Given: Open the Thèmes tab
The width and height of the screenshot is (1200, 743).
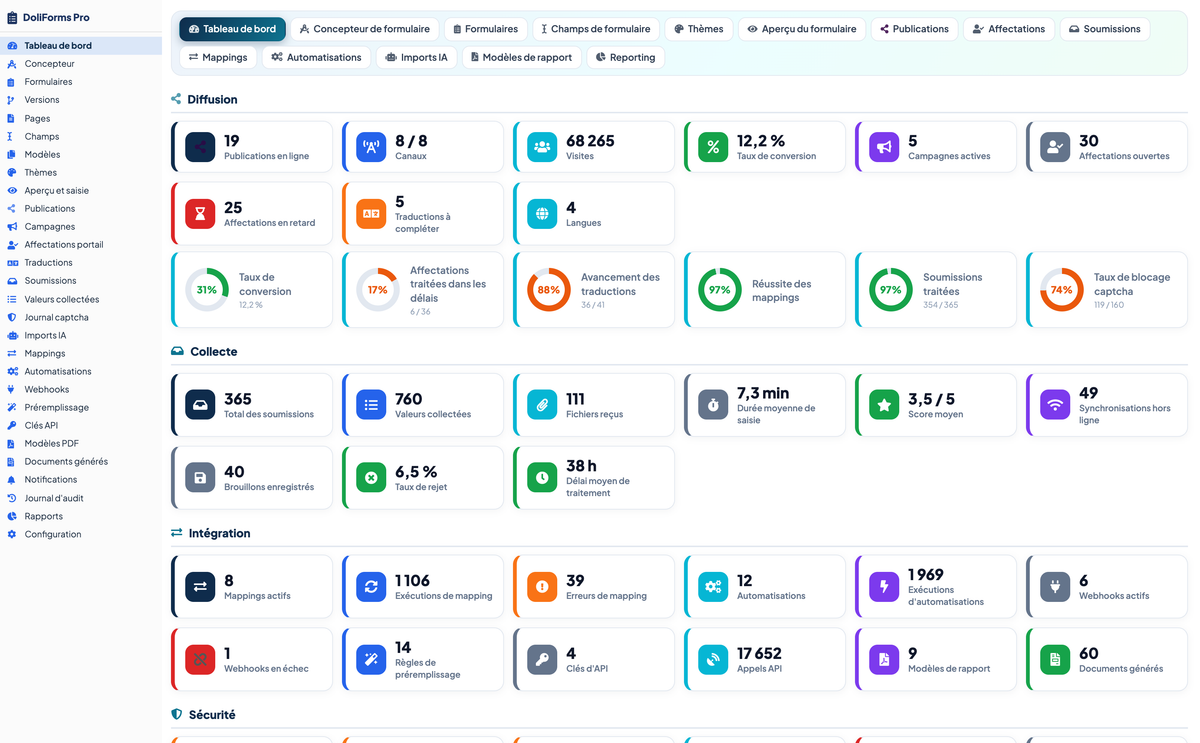Looking at the screenshot, I should [698, 29].
